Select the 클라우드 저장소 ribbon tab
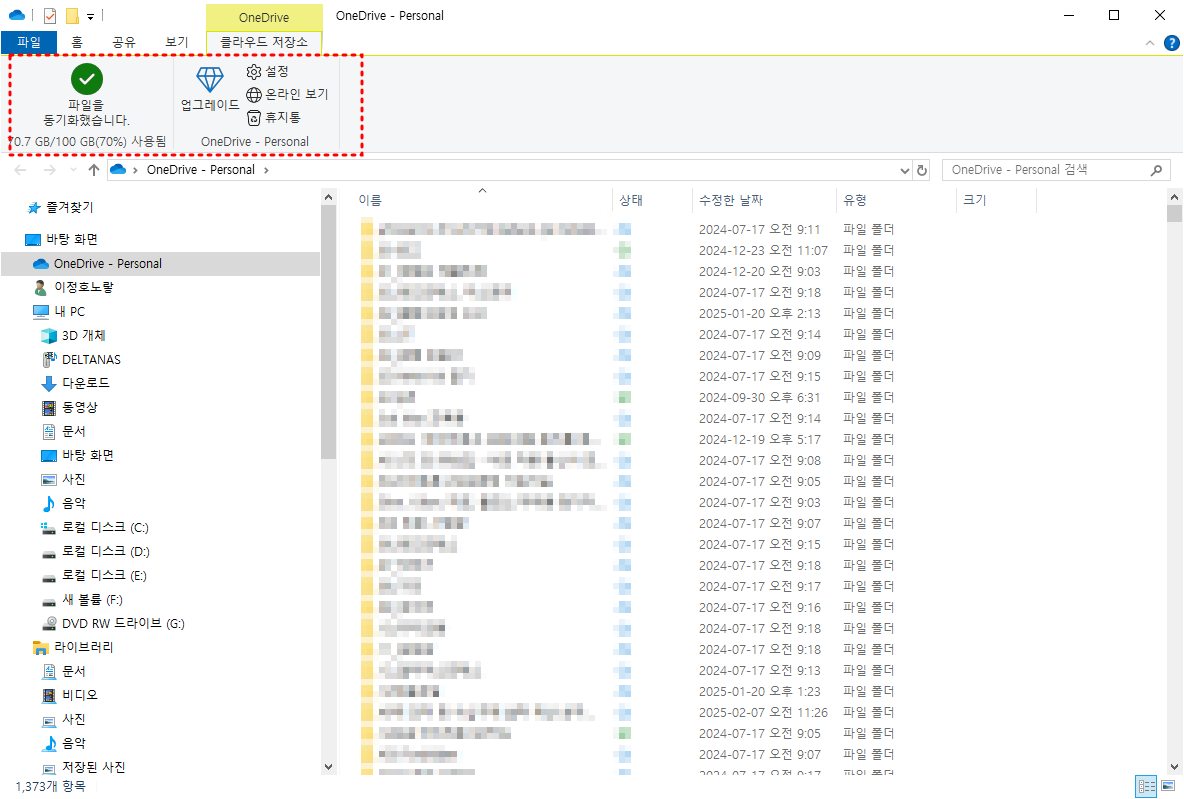This screenshot has height=799, width=1184. tap(264, 42)
